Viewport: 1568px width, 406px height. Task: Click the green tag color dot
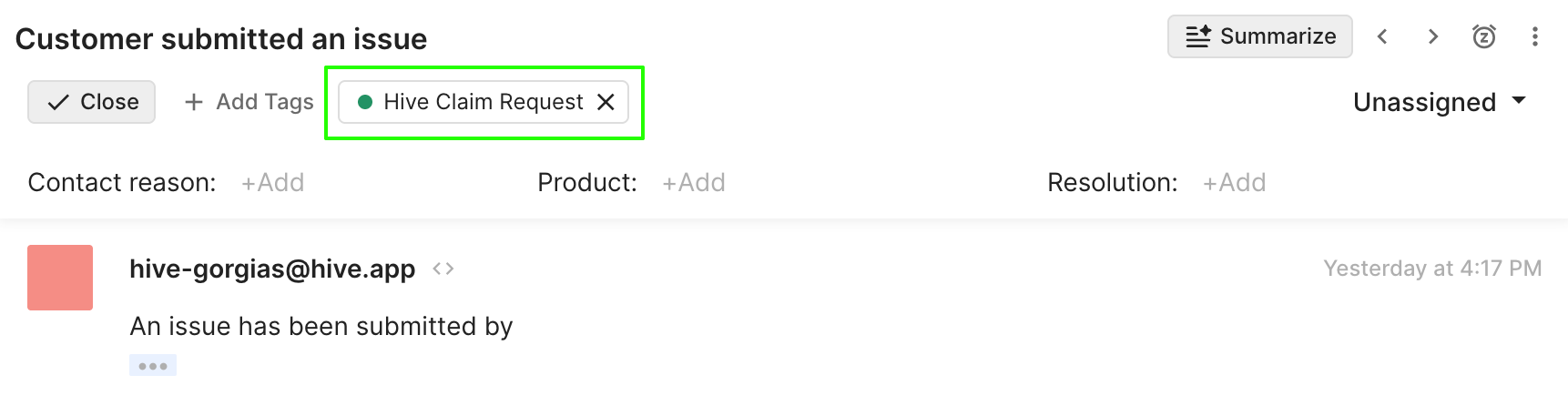click(x=365, y=102)
